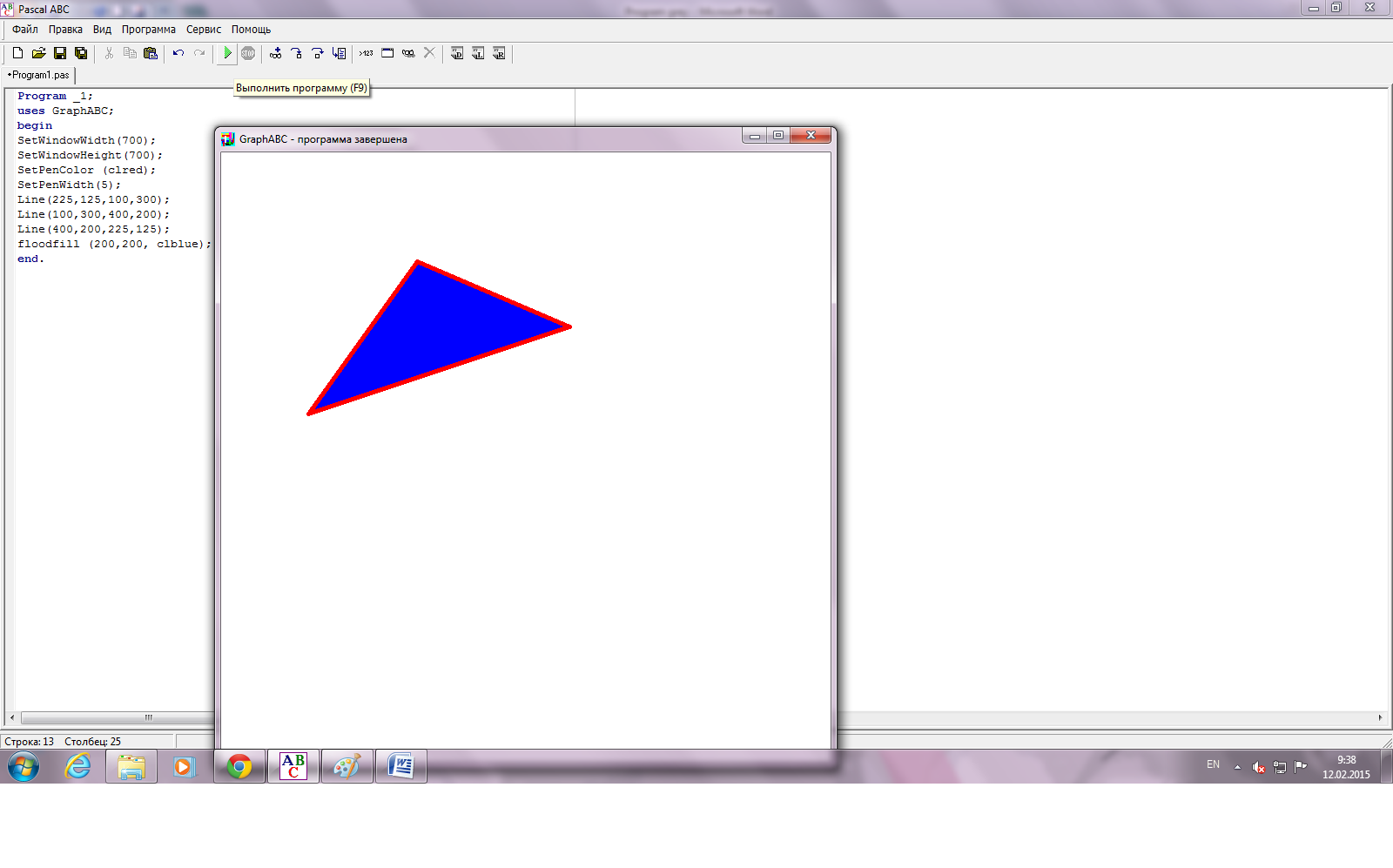Screen dimensions: 1393x868
Task: Paste from clipboard via toolbar icon
Action: click(x=151, y=53)
